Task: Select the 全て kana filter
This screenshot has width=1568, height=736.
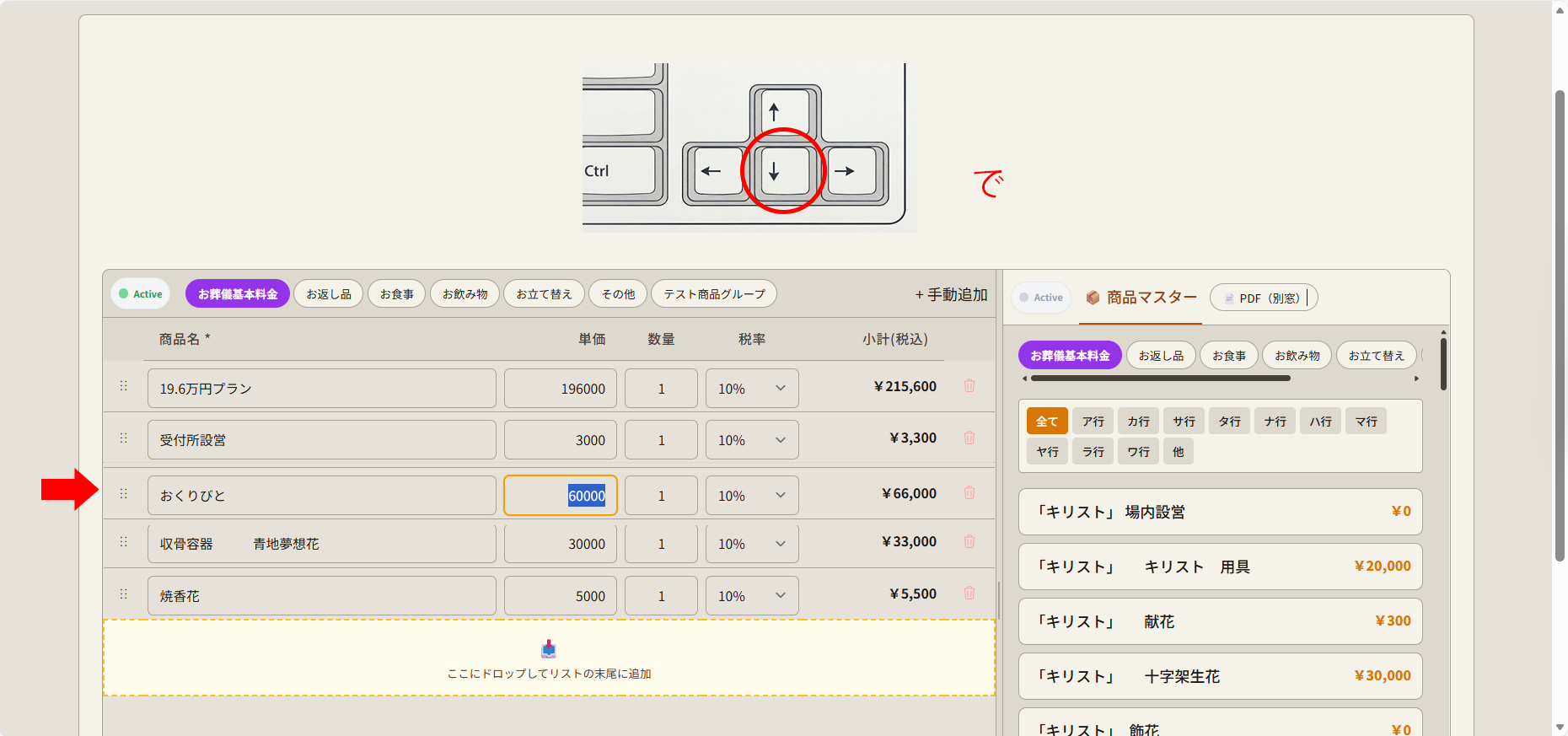Action: (x=1047, y=421)
